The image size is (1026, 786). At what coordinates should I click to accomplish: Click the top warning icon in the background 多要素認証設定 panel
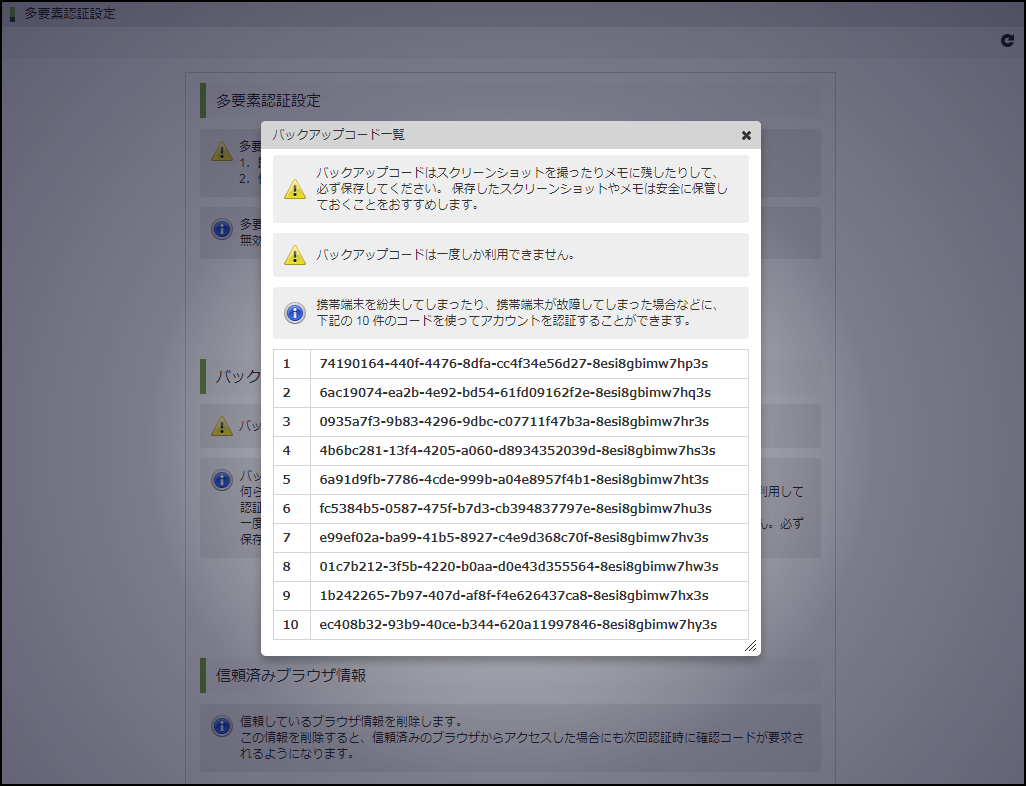[222, 151]
